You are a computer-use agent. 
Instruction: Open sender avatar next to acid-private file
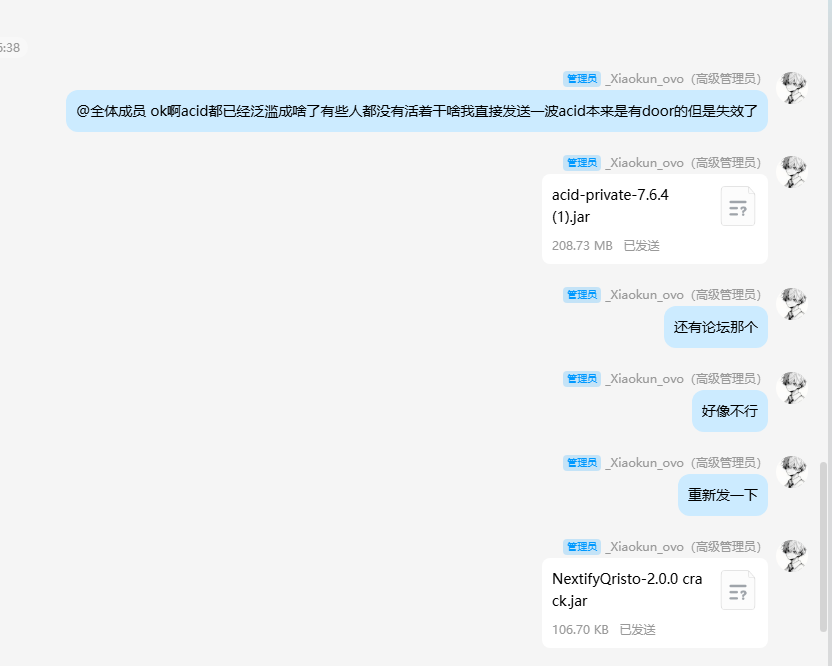[793, 172]
